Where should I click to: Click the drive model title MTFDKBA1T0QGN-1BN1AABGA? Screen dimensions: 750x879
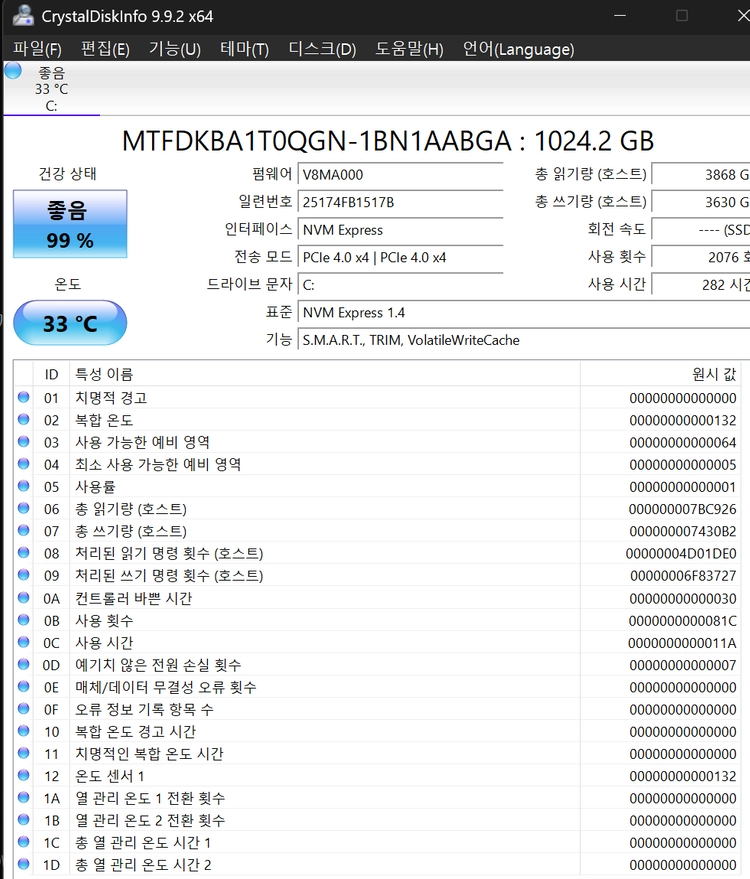click(x=388, y=141)
